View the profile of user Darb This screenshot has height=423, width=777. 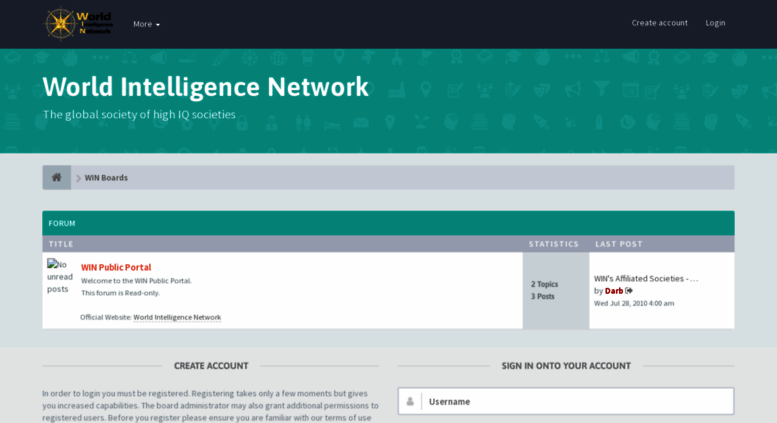[613, 291]
